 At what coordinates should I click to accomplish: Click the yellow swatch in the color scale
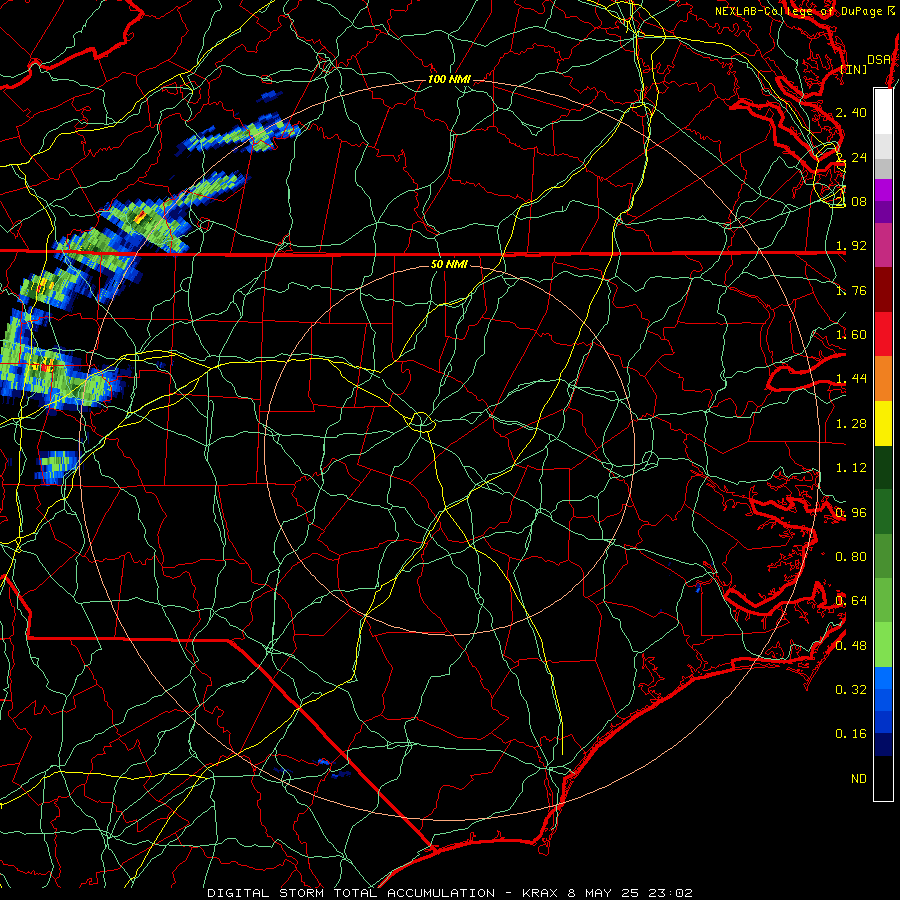pyautogui.click(x=883, y=424)
